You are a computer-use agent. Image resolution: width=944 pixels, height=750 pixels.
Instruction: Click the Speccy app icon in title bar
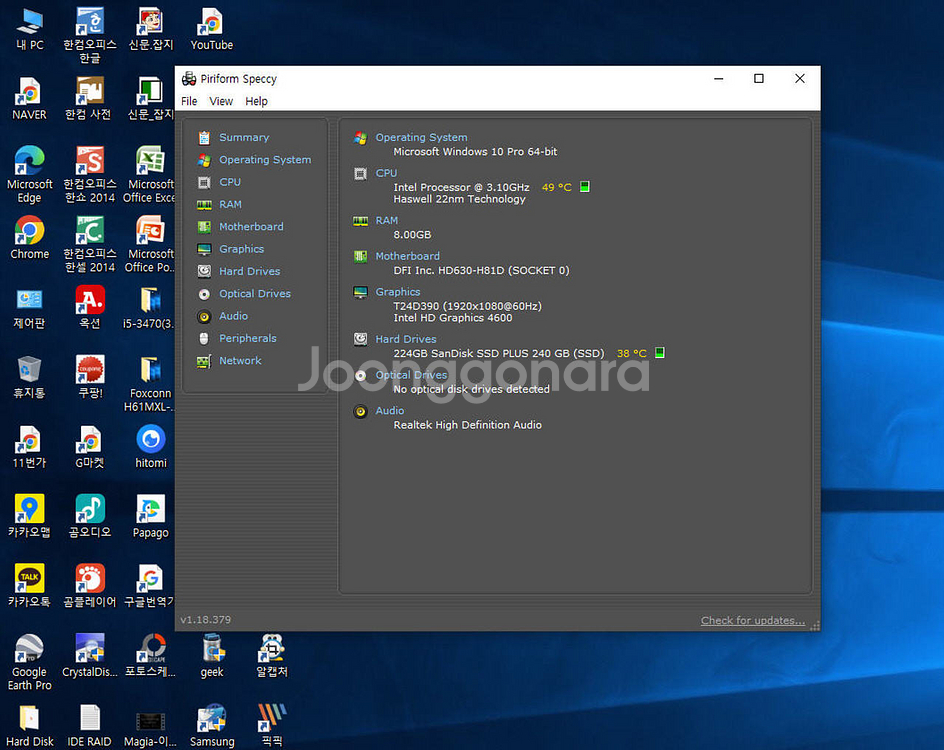[189, 79]
